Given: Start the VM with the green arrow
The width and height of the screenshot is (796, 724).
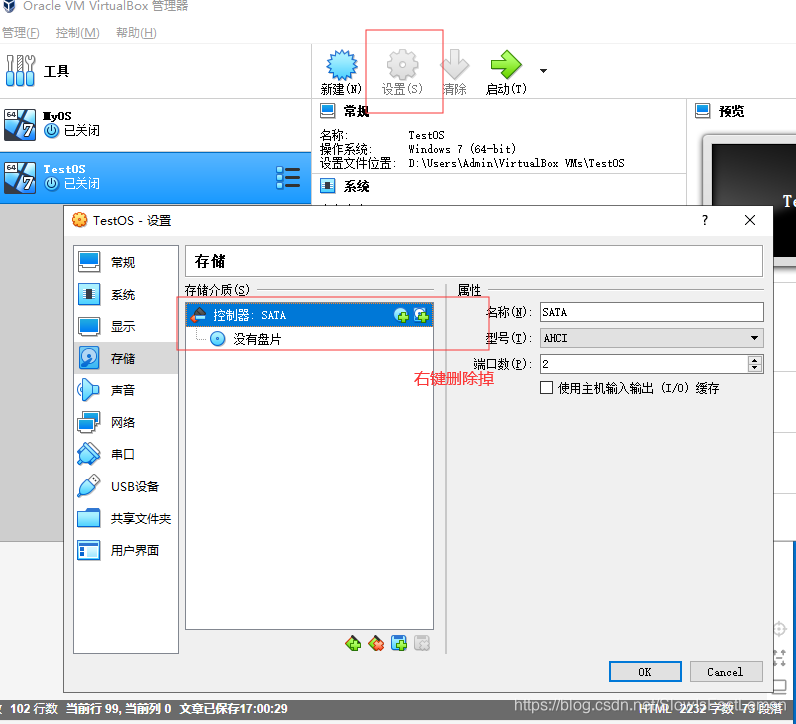Looking at the screenshot, I should (x=506, y=73).
